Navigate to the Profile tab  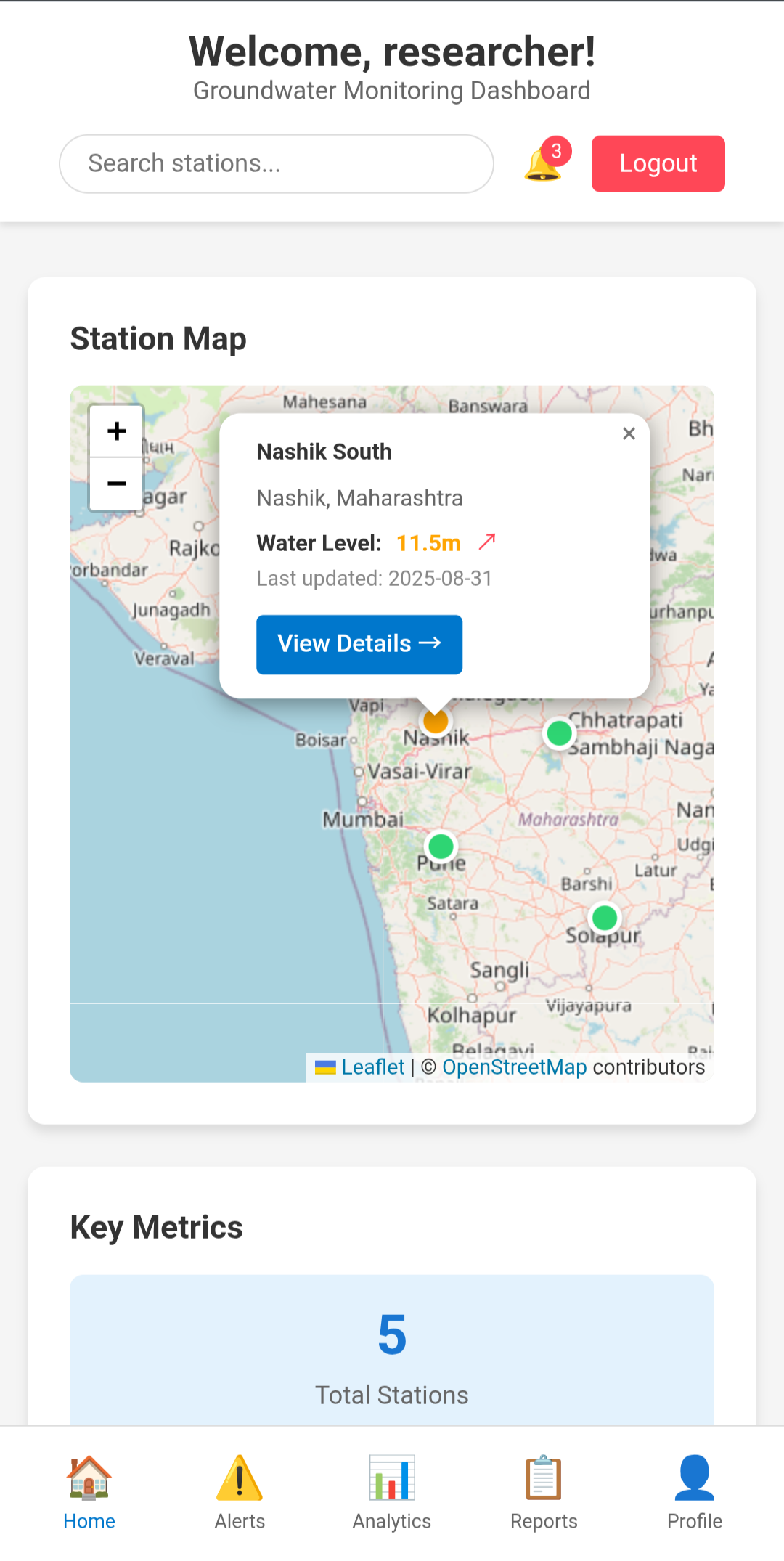[695, 1493]
